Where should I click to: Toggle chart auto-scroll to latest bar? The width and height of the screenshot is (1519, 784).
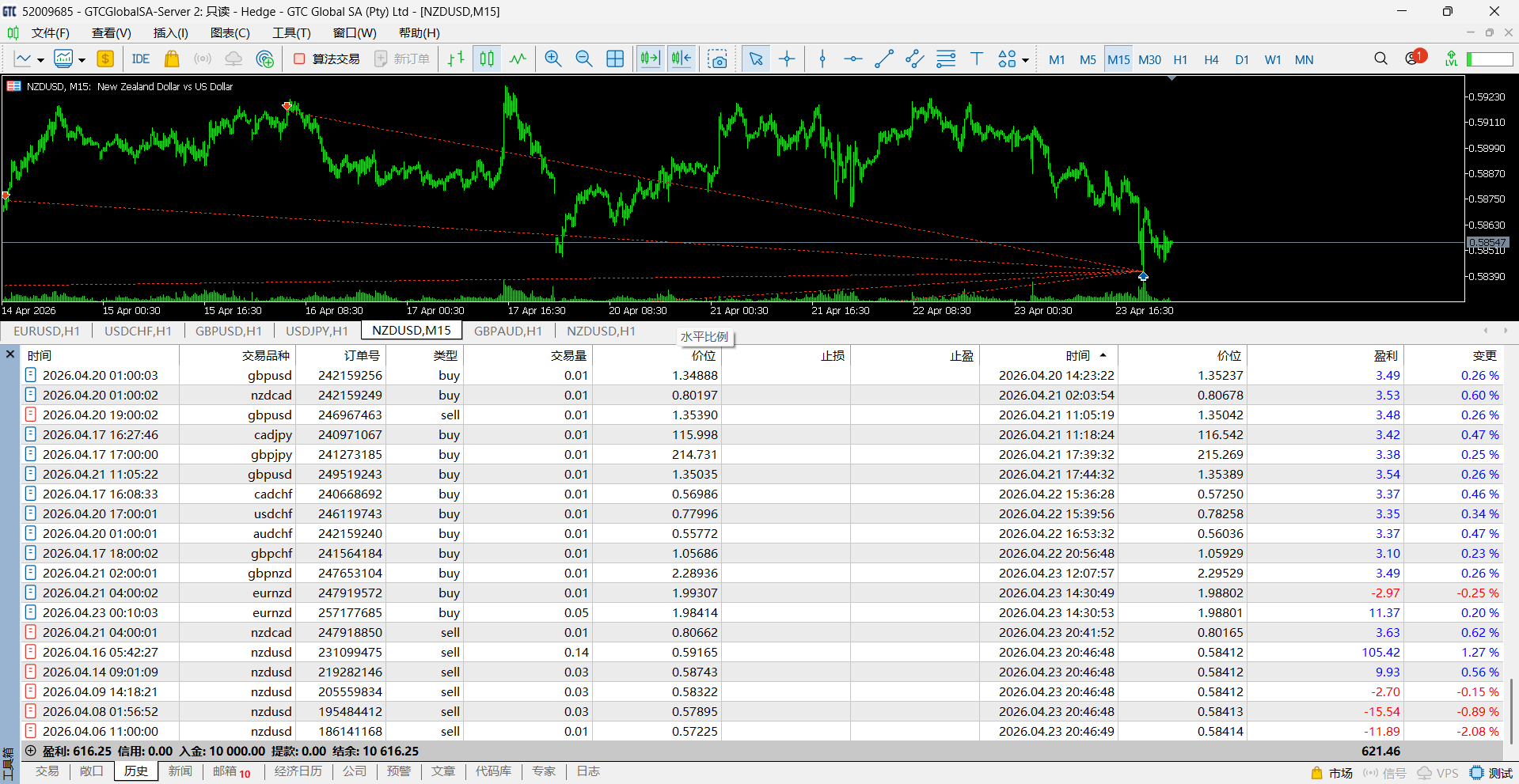[649, 59]
